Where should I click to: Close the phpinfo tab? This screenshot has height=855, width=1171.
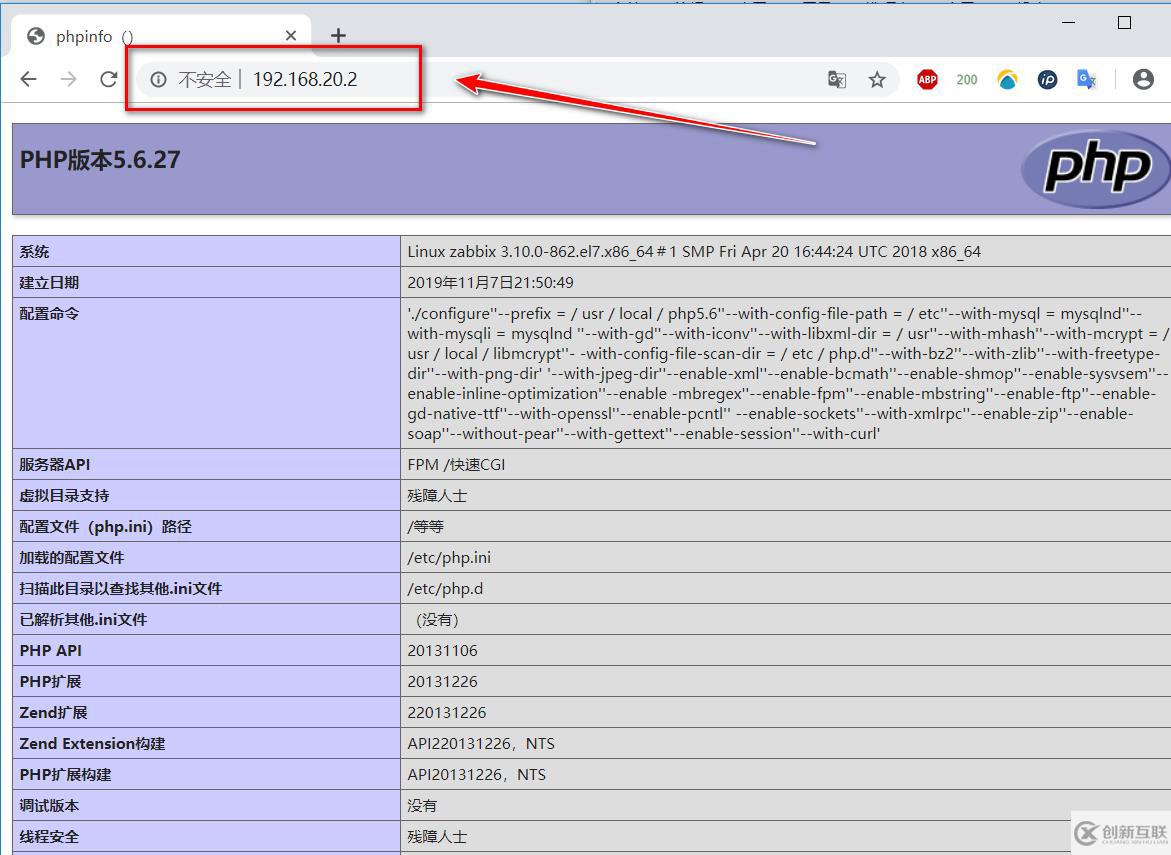pos(291,35)
